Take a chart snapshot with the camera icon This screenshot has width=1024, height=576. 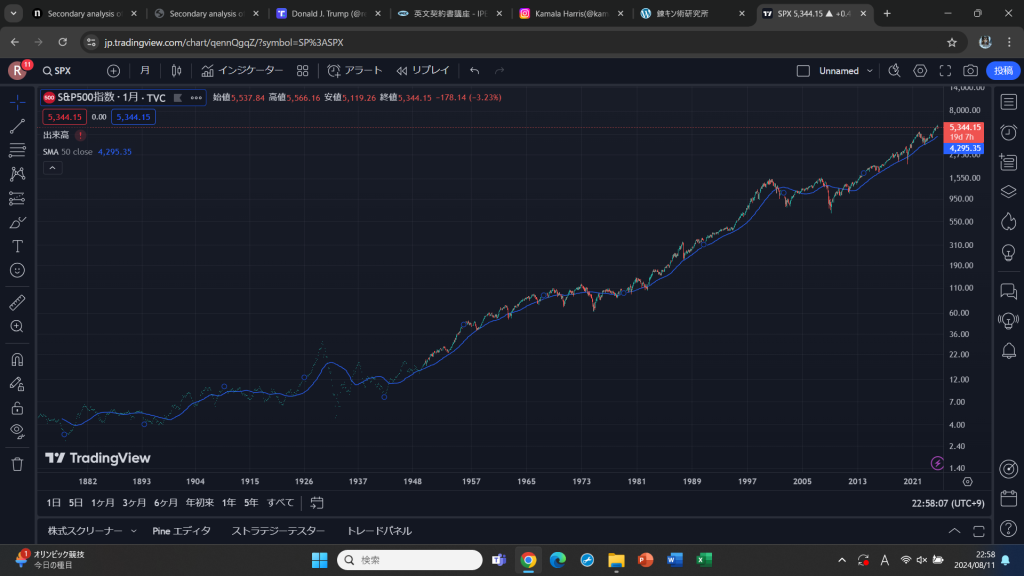point(971,71)
